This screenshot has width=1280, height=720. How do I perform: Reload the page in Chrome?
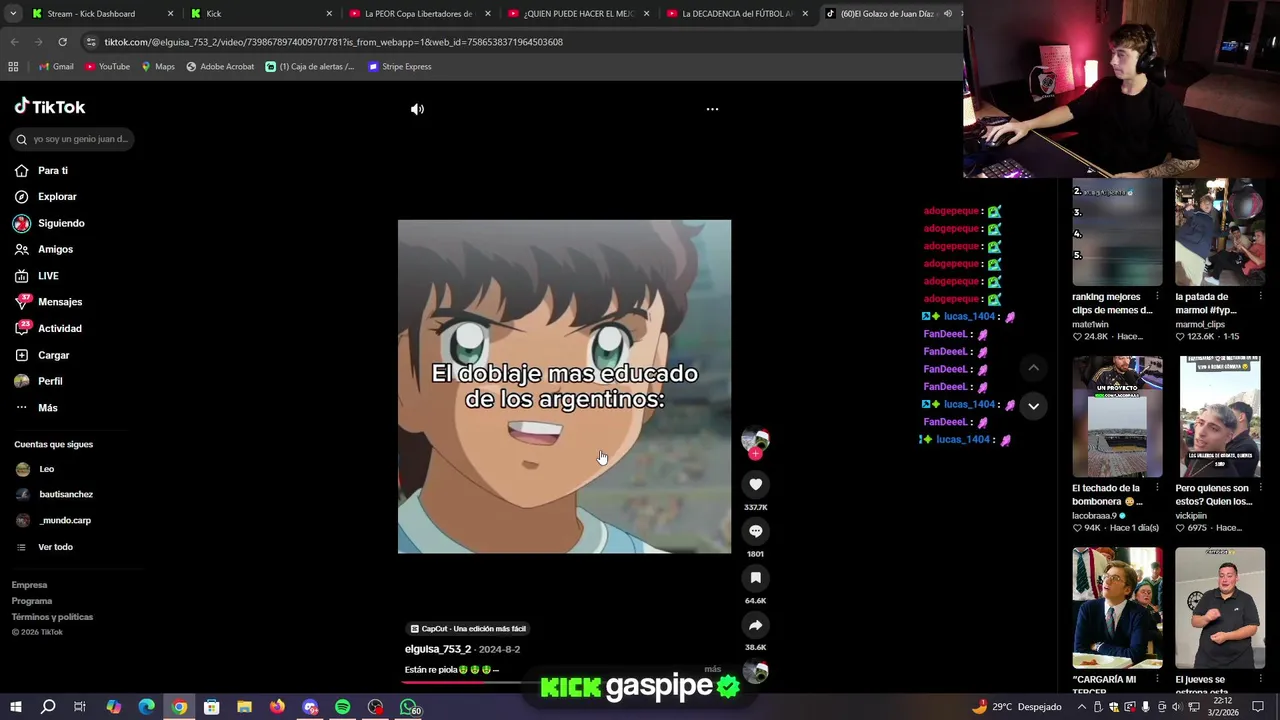point(62,42)
